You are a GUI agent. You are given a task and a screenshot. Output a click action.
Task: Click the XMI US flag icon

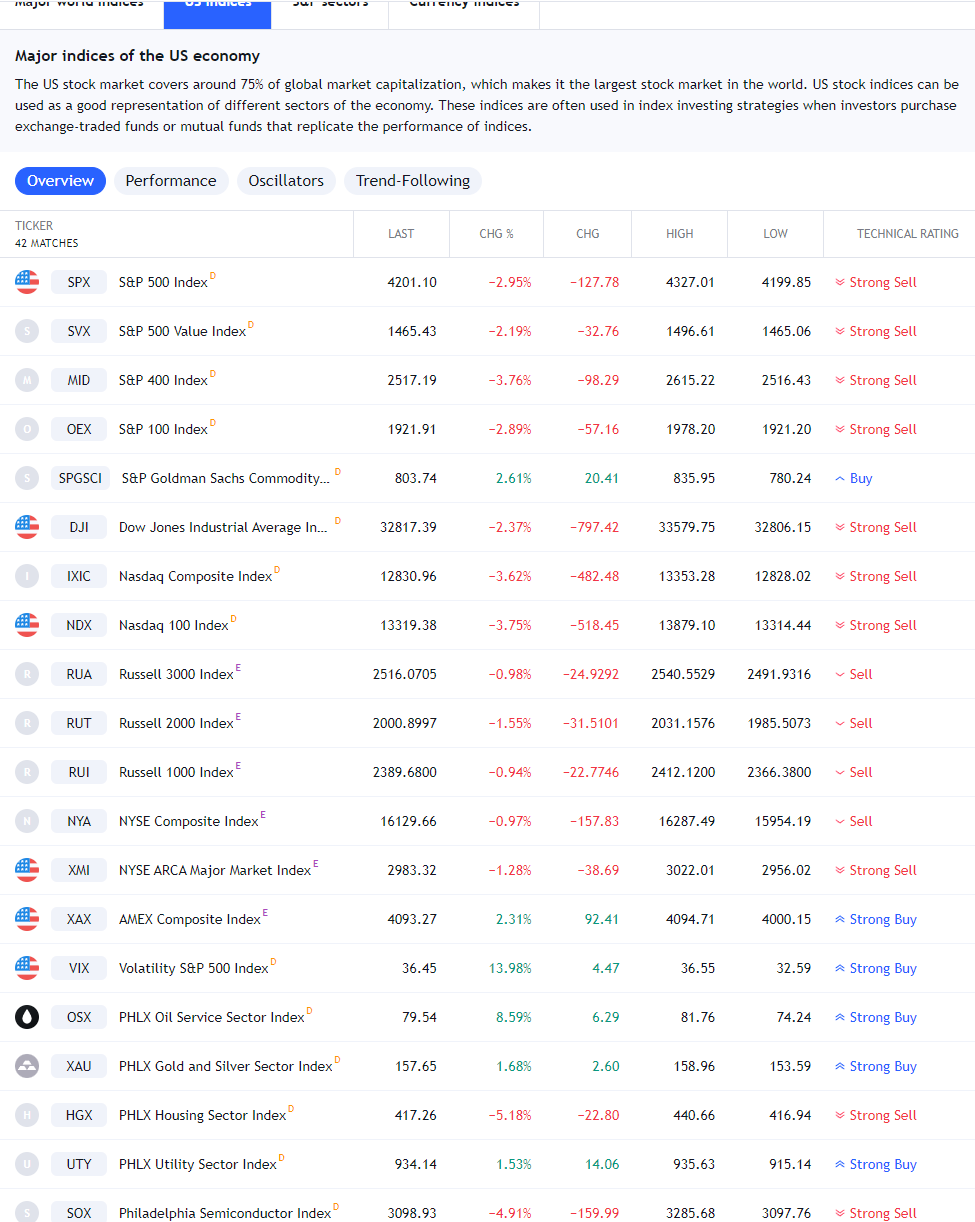(27, 870)
